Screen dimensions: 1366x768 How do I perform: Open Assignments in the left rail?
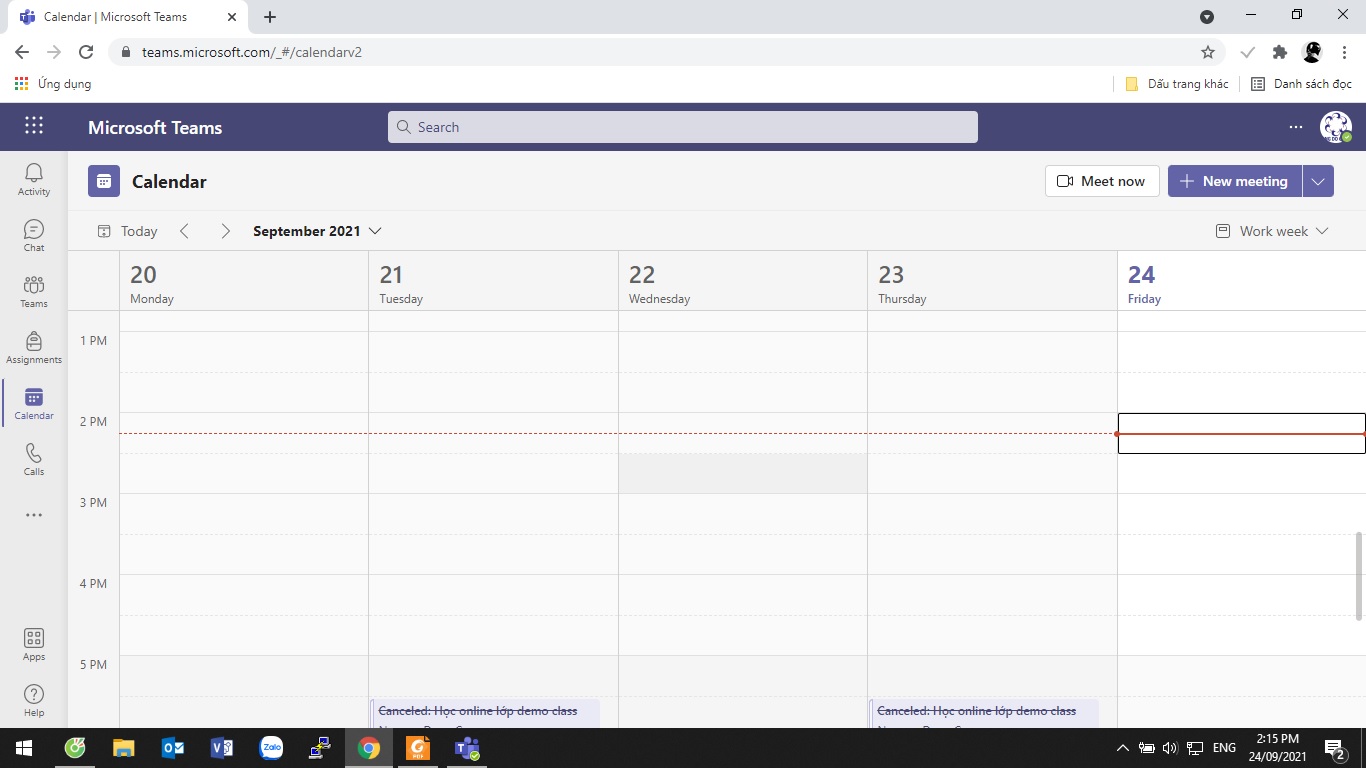pos(34,347)
